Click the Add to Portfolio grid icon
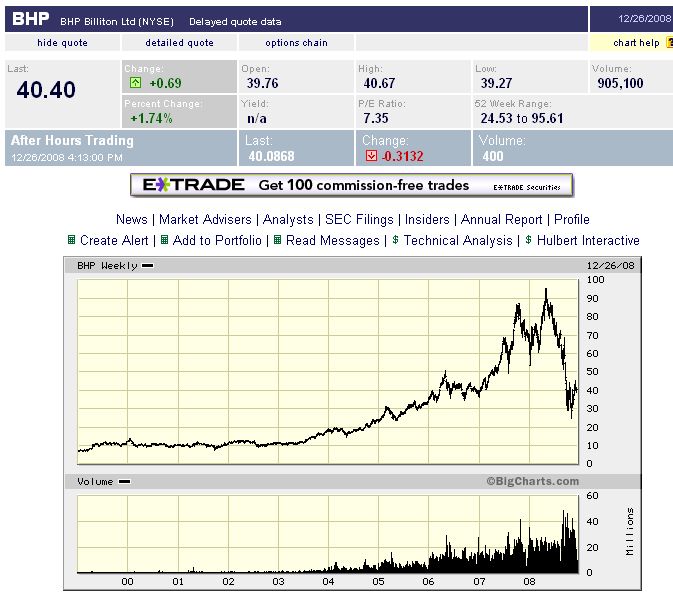673x604 pixels. pos(164,240)
